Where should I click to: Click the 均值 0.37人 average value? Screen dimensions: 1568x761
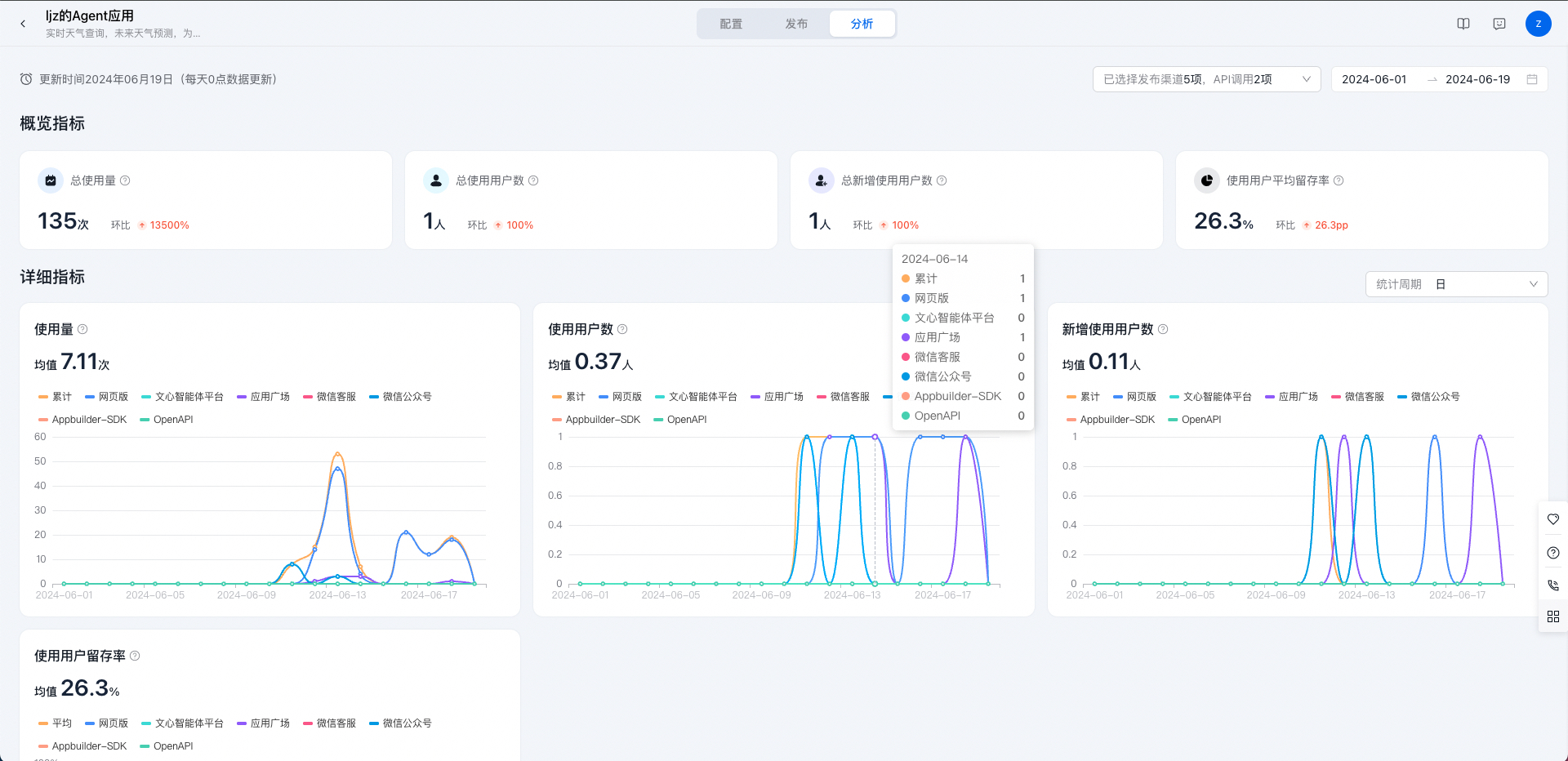click(x=590, y=362)
